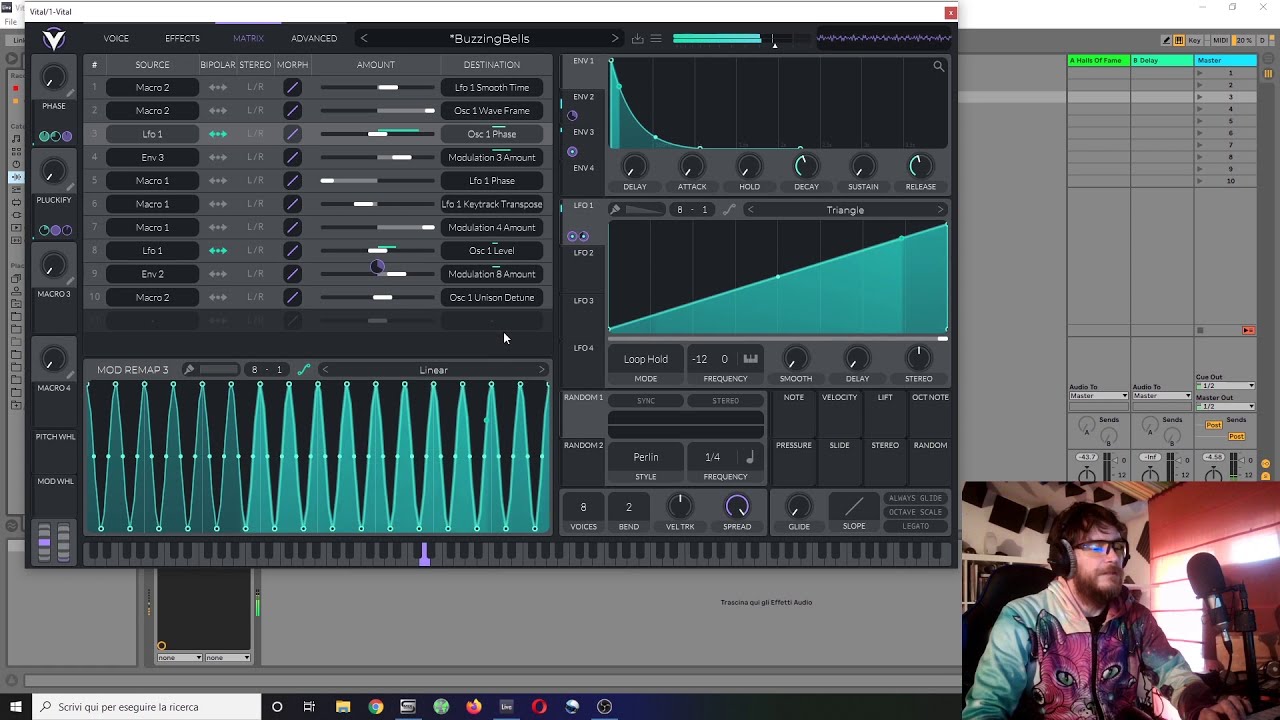
Task: Click the DECAY knob in envelope
Action: click(806, 166)
